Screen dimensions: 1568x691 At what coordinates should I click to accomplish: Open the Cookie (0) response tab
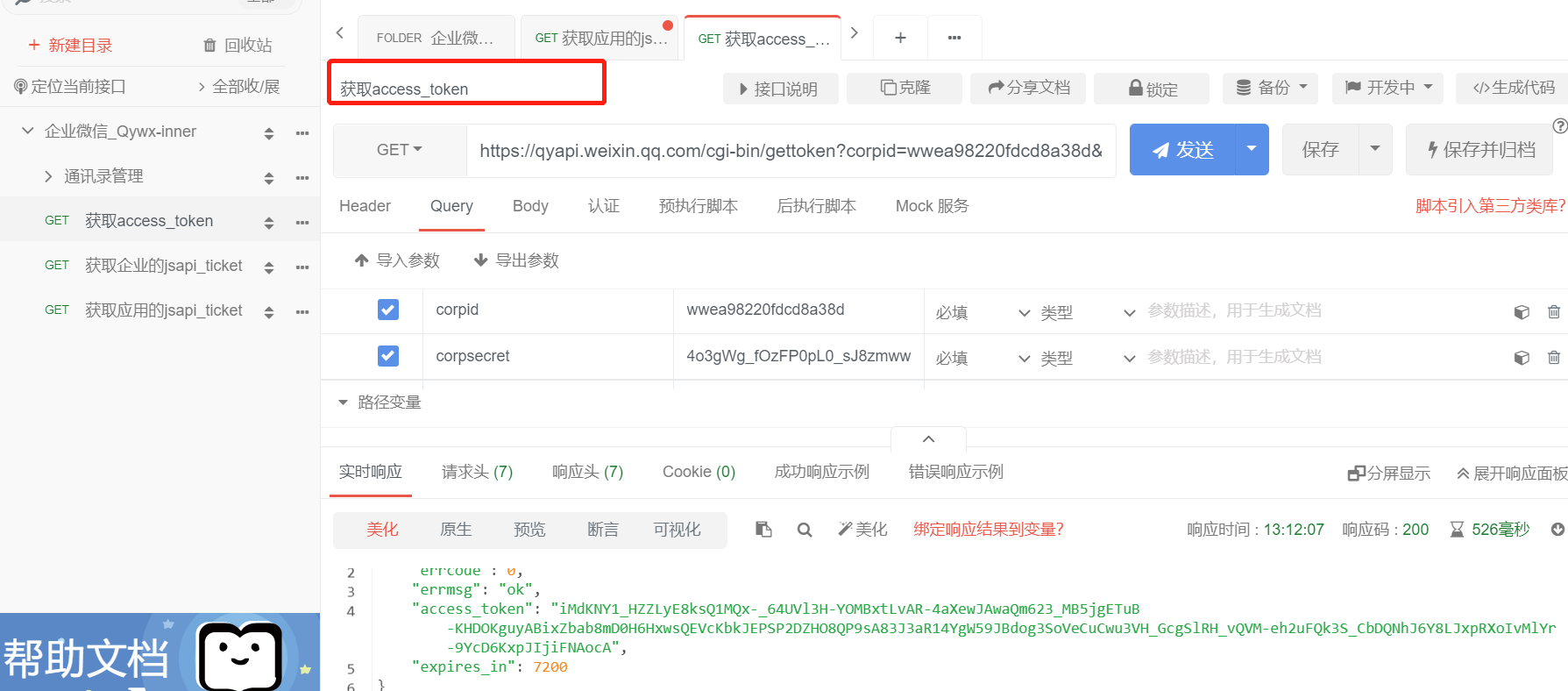[699, 472]
